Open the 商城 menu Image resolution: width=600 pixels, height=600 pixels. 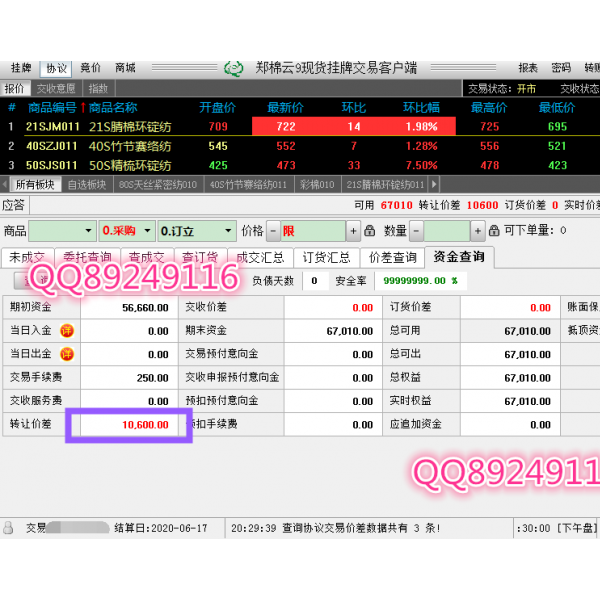tap(125, 68)
